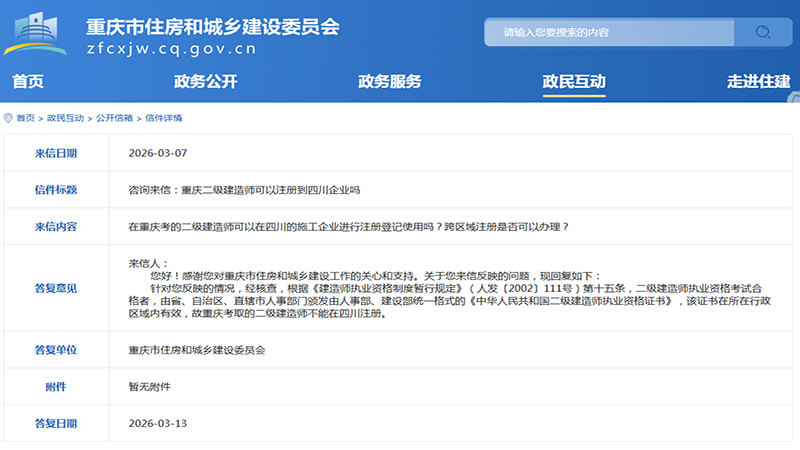Image resolution: width=800 pixels, height=450 pixels.
Task: Click the zfcxjw.cq.gov.cn domain text
Action: coord(171,49)
